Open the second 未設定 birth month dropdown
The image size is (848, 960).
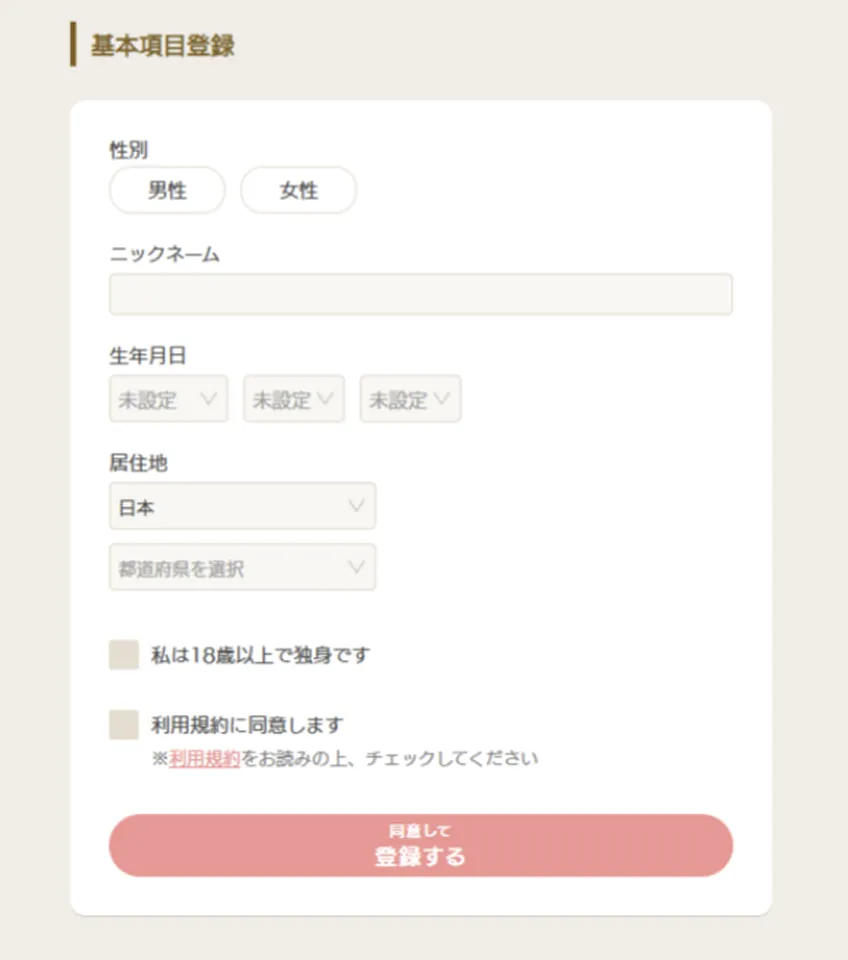[x=293, y=398]
